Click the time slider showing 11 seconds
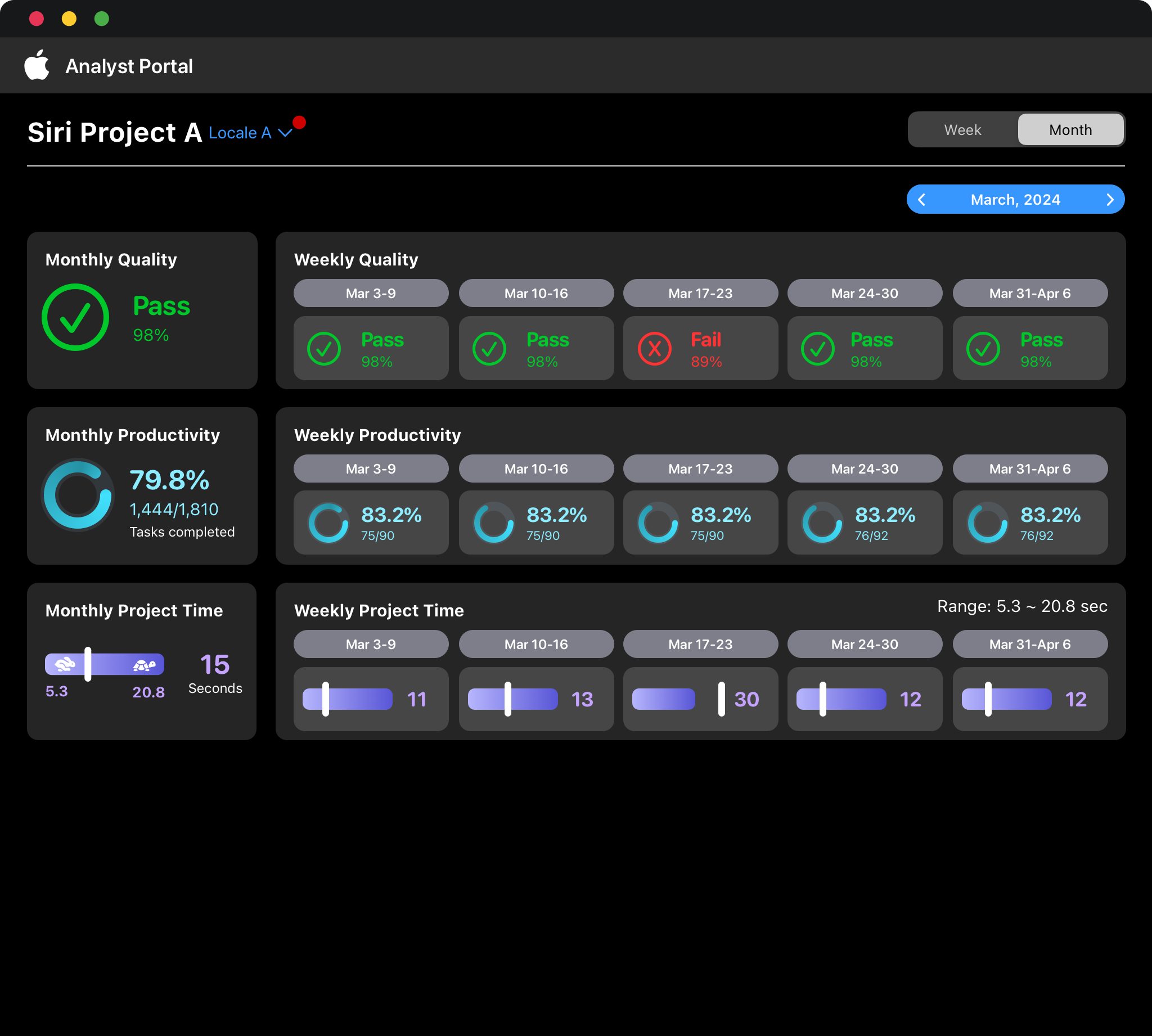This screenshot has width=1152, height=1036. [x=348, y=699]
